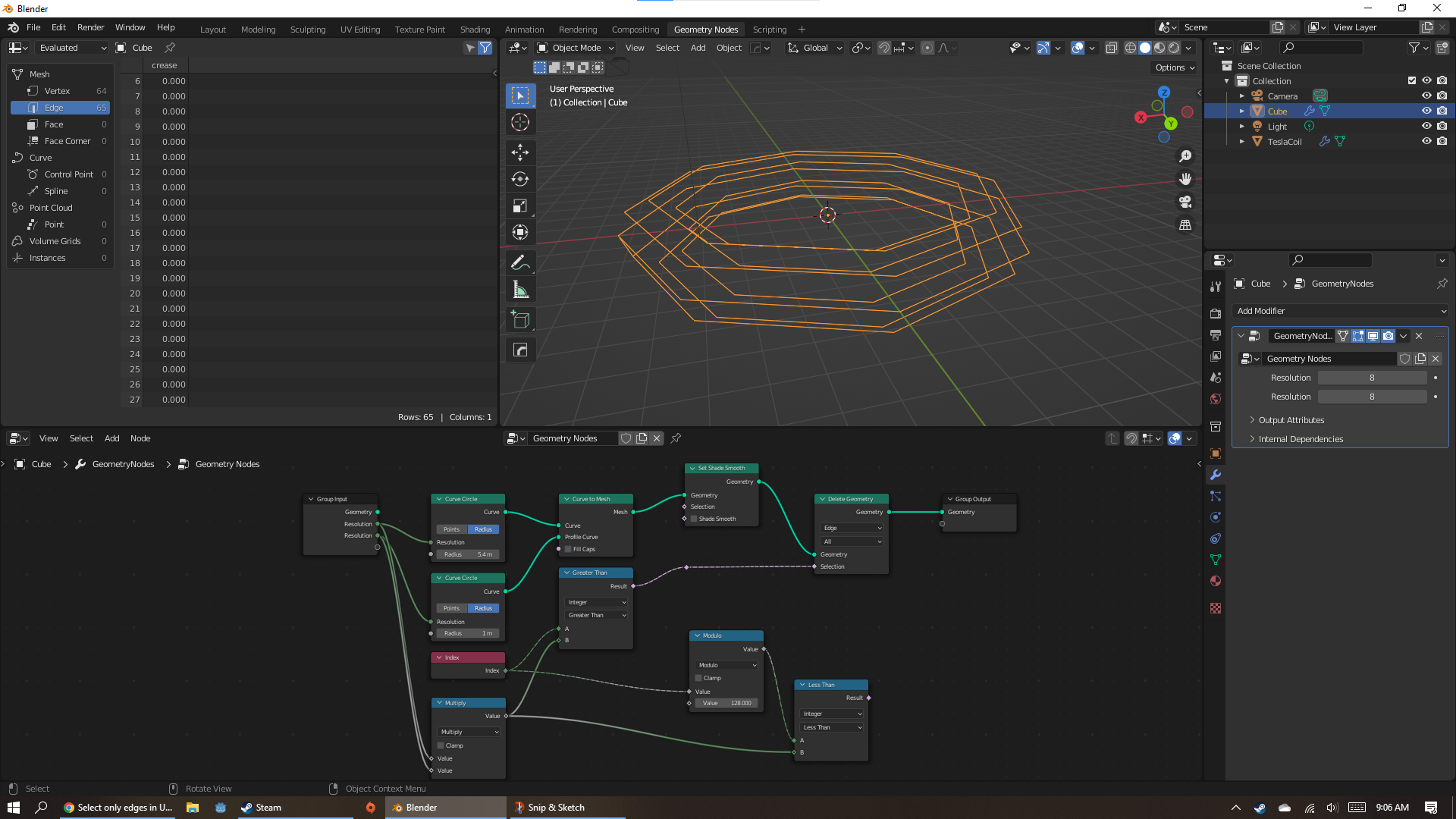Remove the GeometryNodes modifier
This screenshot has width=1456, height=819.
1419,336
